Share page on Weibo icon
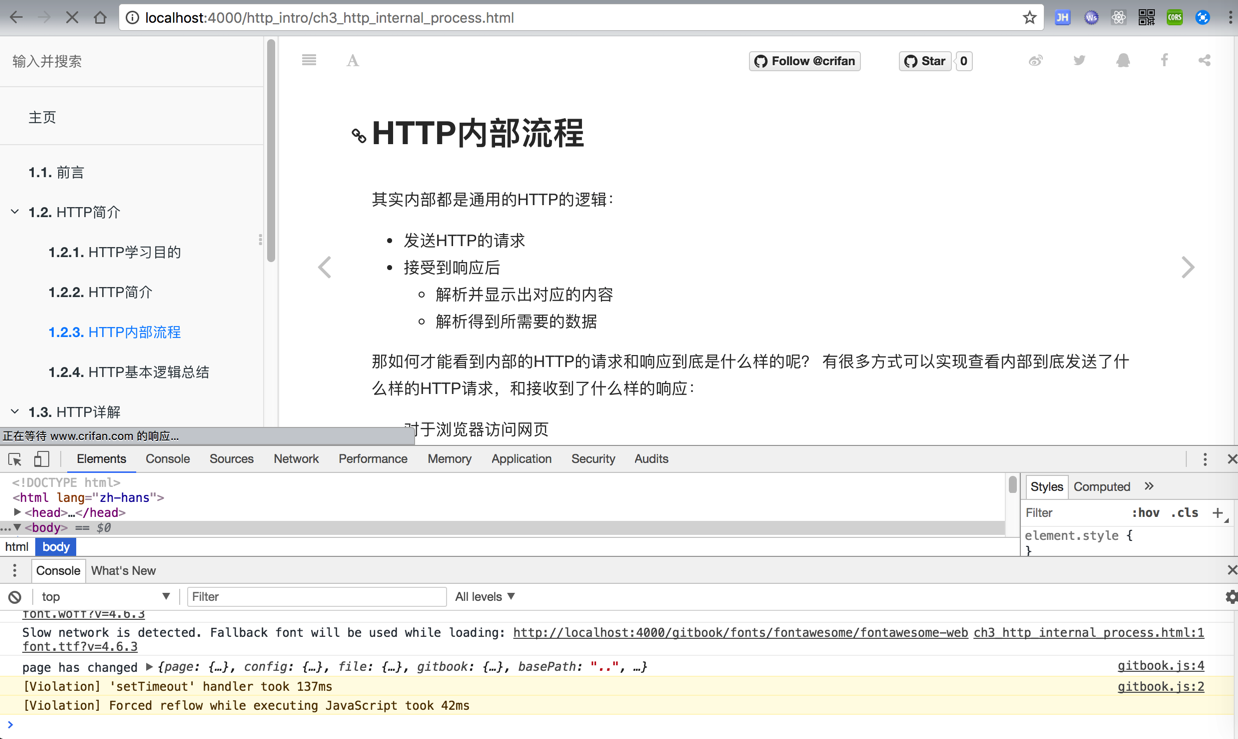1238x739 pixels. click(1036, 61)
